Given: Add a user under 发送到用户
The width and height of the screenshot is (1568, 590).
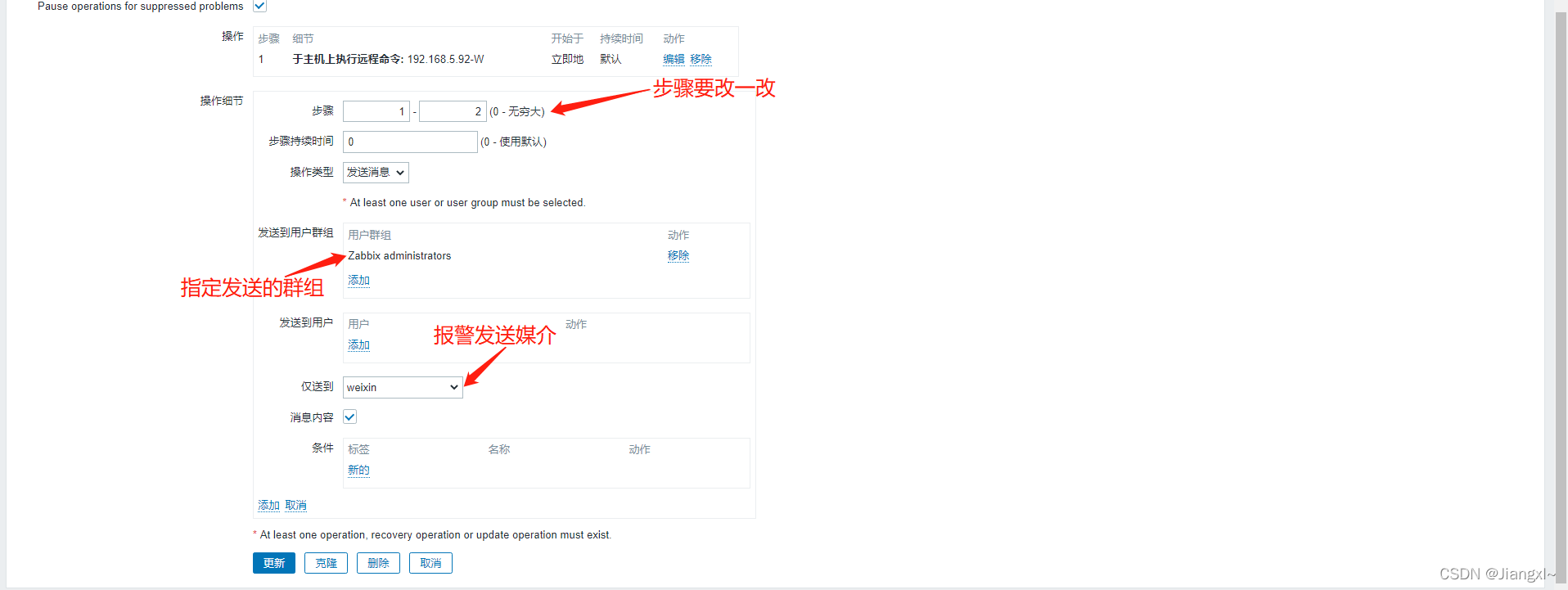Looking at the screenshot, I should pos(358,345).
